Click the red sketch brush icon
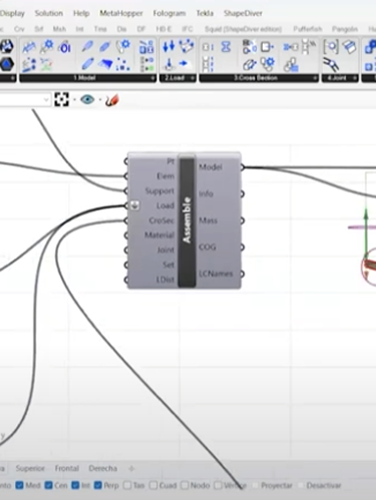Screen dimensions: 376x500 coord(112,99)
